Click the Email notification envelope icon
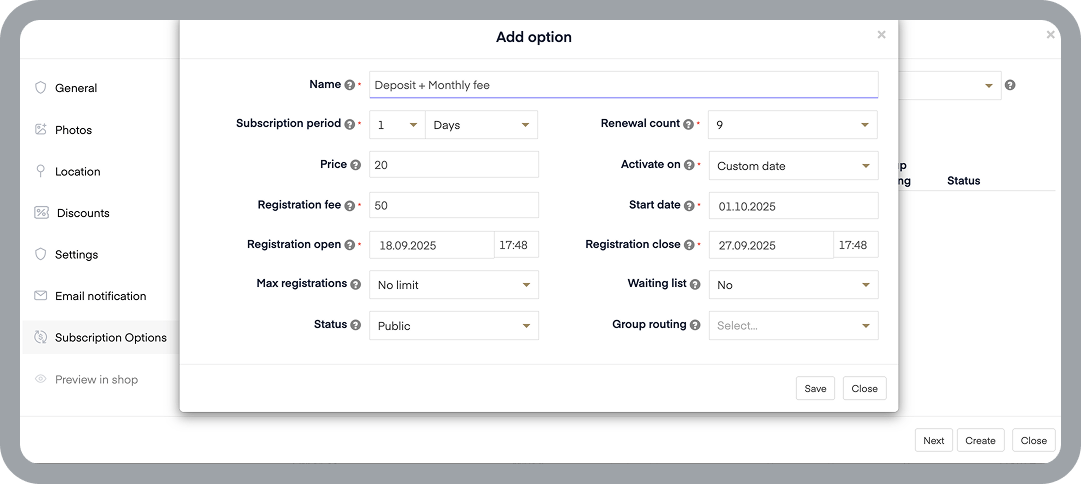Image resolution: width=1081 pixels, height=484 pixels. [41, 296]
